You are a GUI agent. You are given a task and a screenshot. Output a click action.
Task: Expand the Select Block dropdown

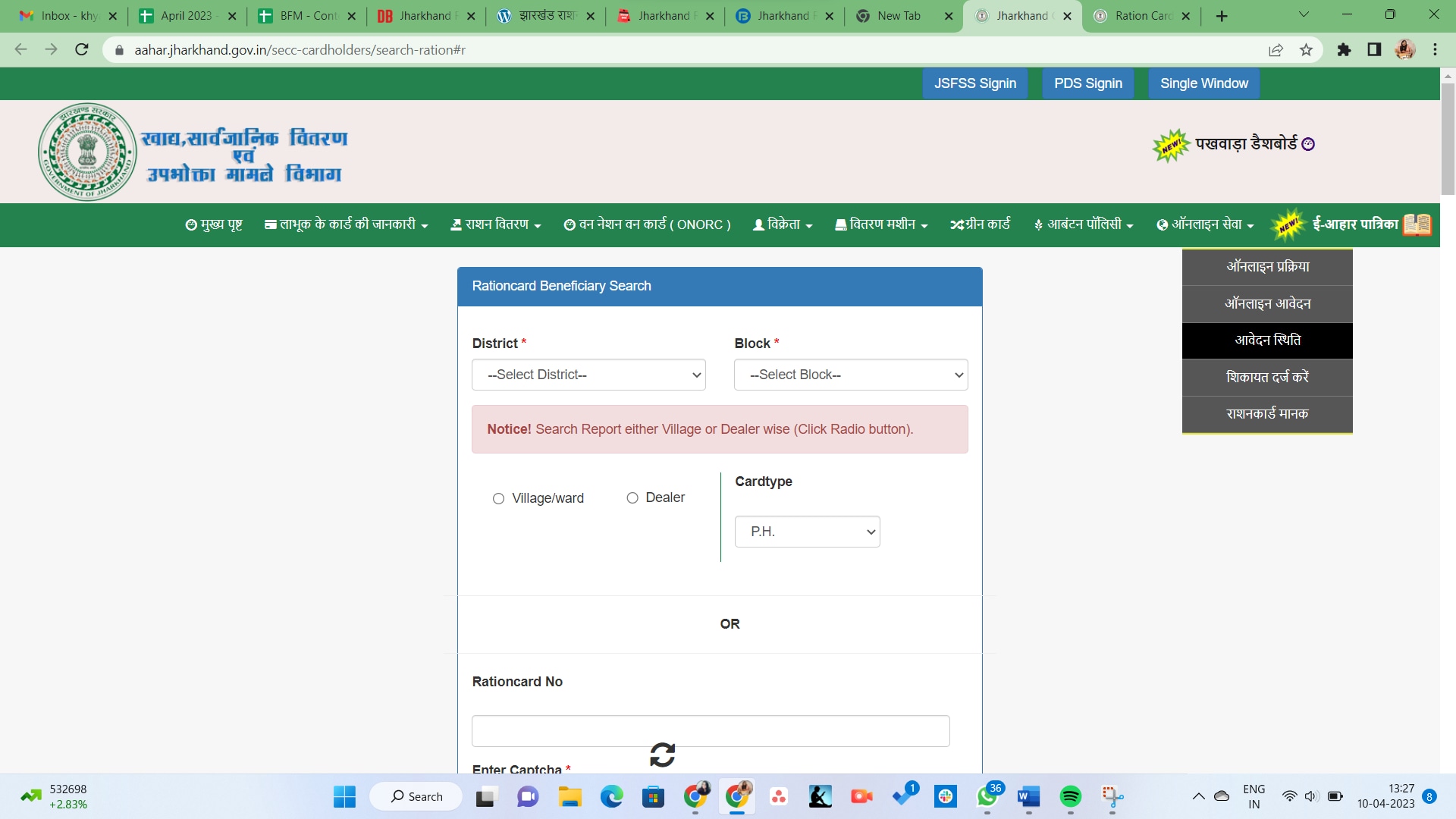coord(851,375)
